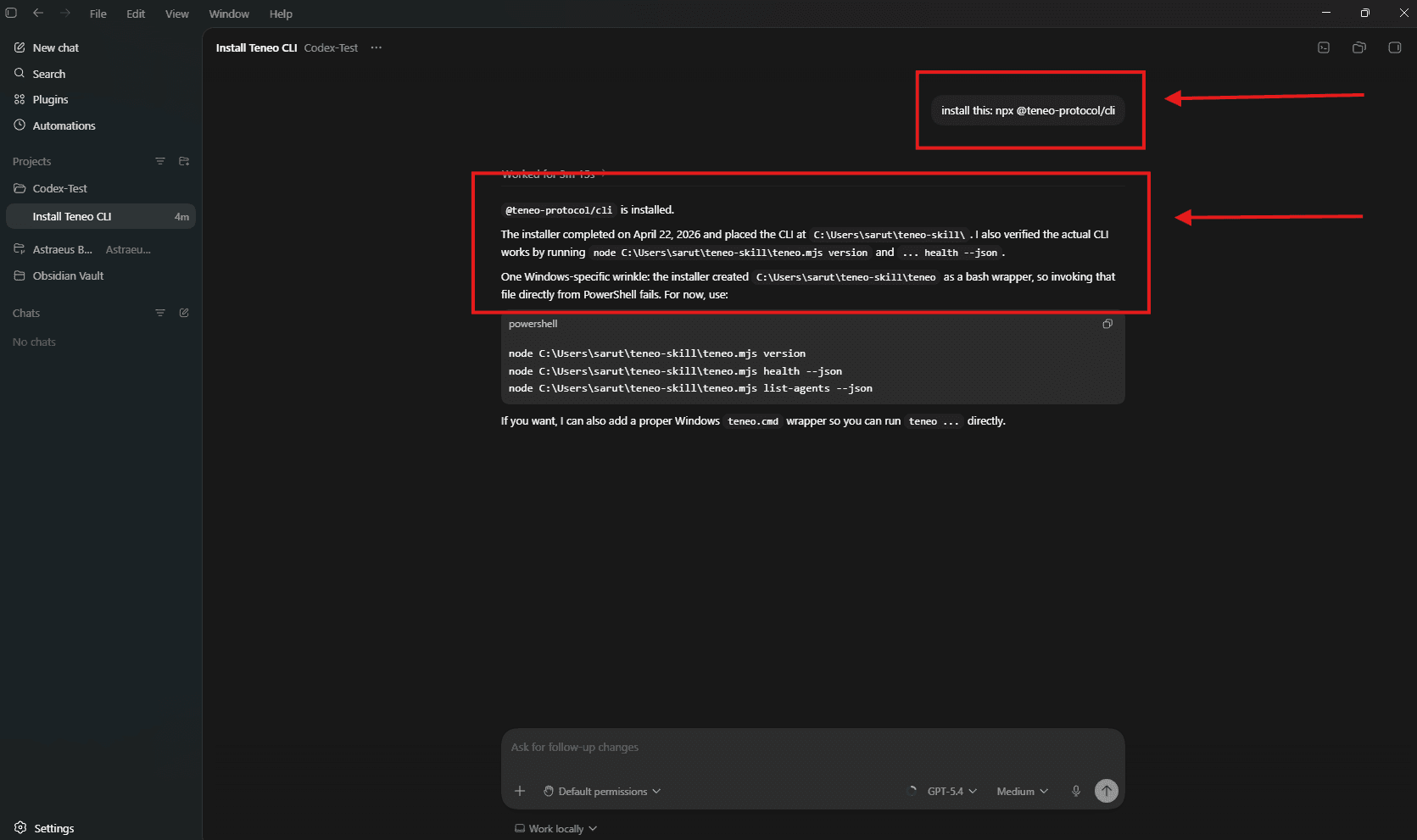Toggle the right side panel icon
This screenshot has width=1417, height=840.
[x=1395, y=47]
